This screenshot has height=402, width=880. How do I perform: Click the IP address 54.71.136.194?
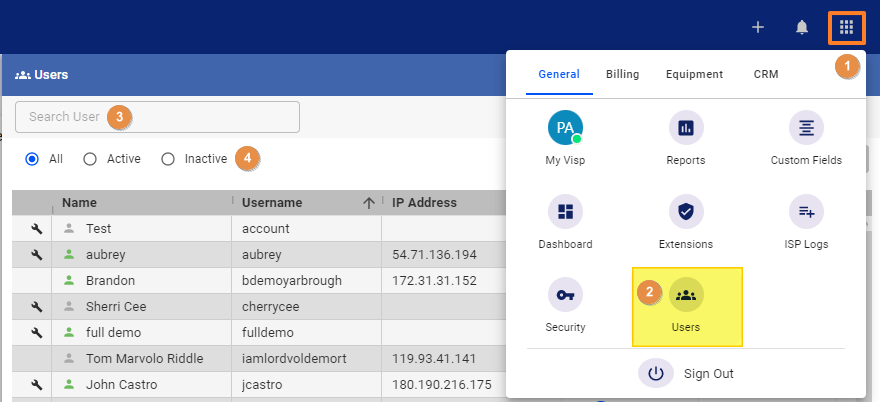tap(434, 255)
